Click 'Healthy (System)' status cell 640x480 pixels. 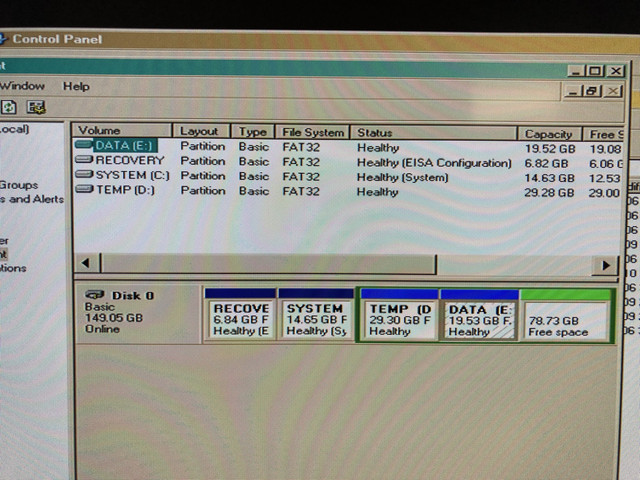[x=402, y=178]
